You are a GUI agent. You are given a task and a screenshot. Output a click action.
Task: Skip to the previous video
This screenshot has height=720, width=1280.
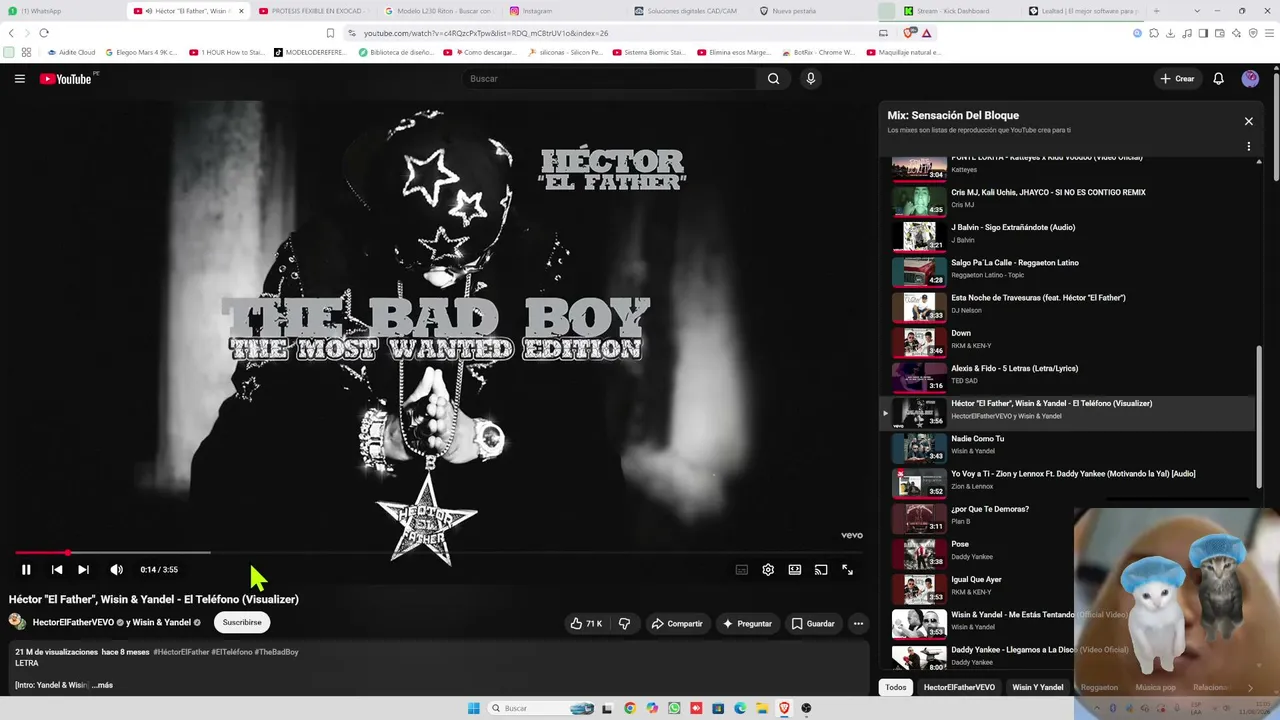[57, 570]
